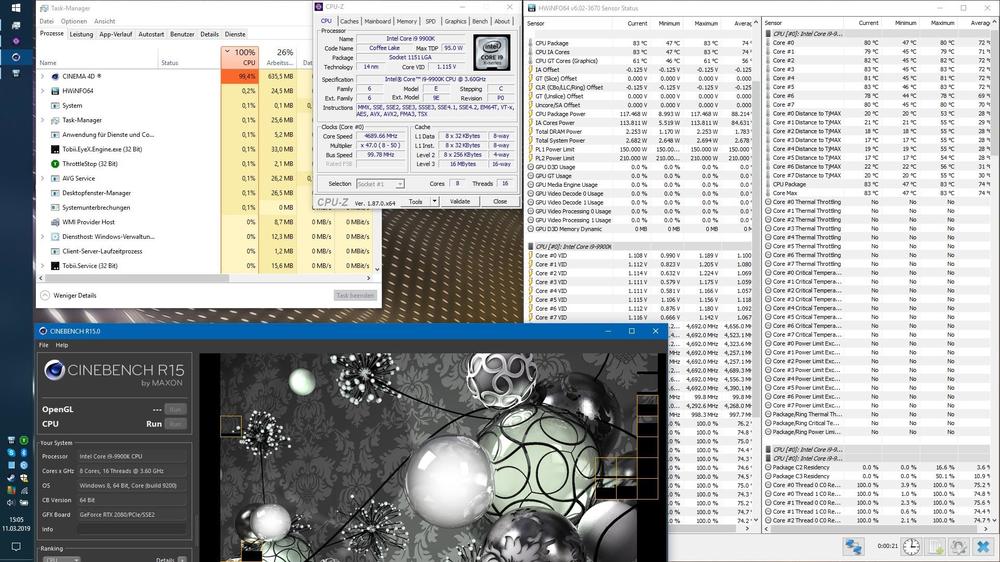The height and width of the screenshot is (562, 1000).
Task: Click the Validate button in CPU-Z
Action: coord(460,201)
